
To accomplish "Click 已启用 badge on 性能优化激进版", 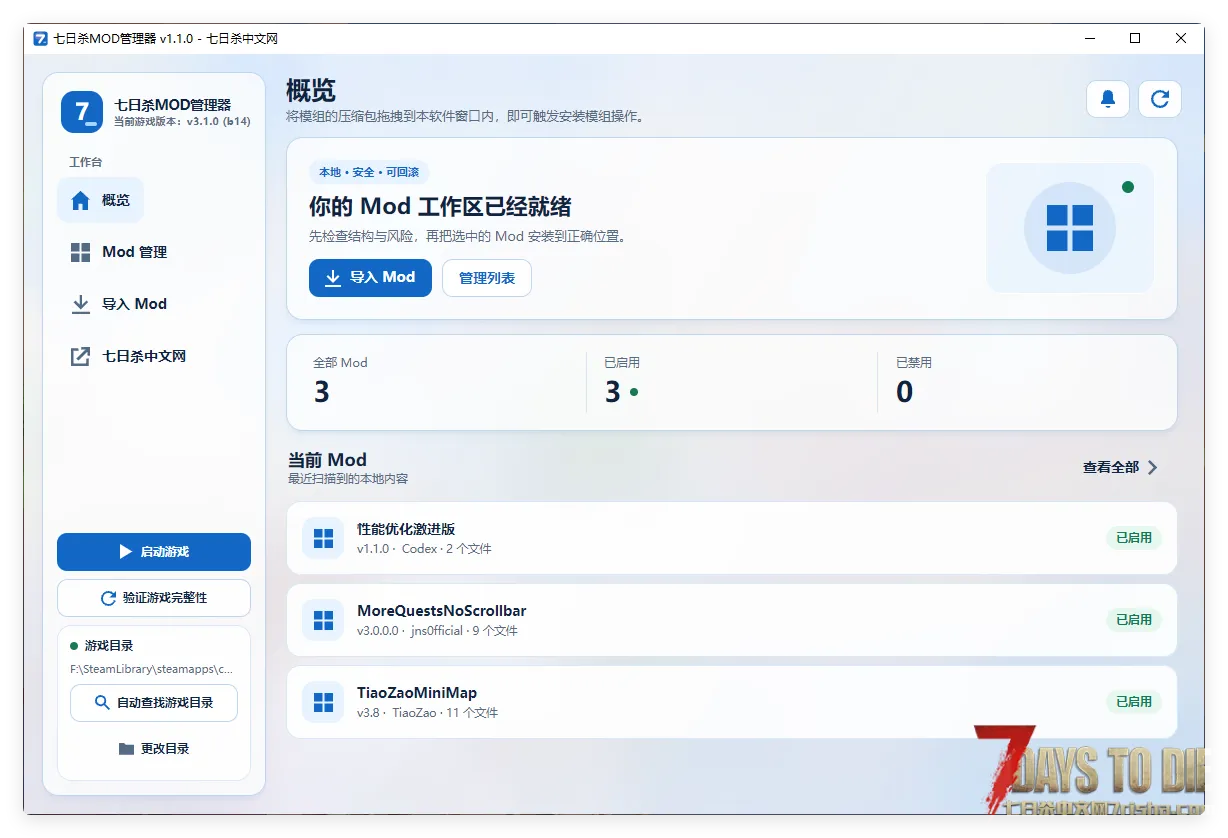I will click(1134, 538).
